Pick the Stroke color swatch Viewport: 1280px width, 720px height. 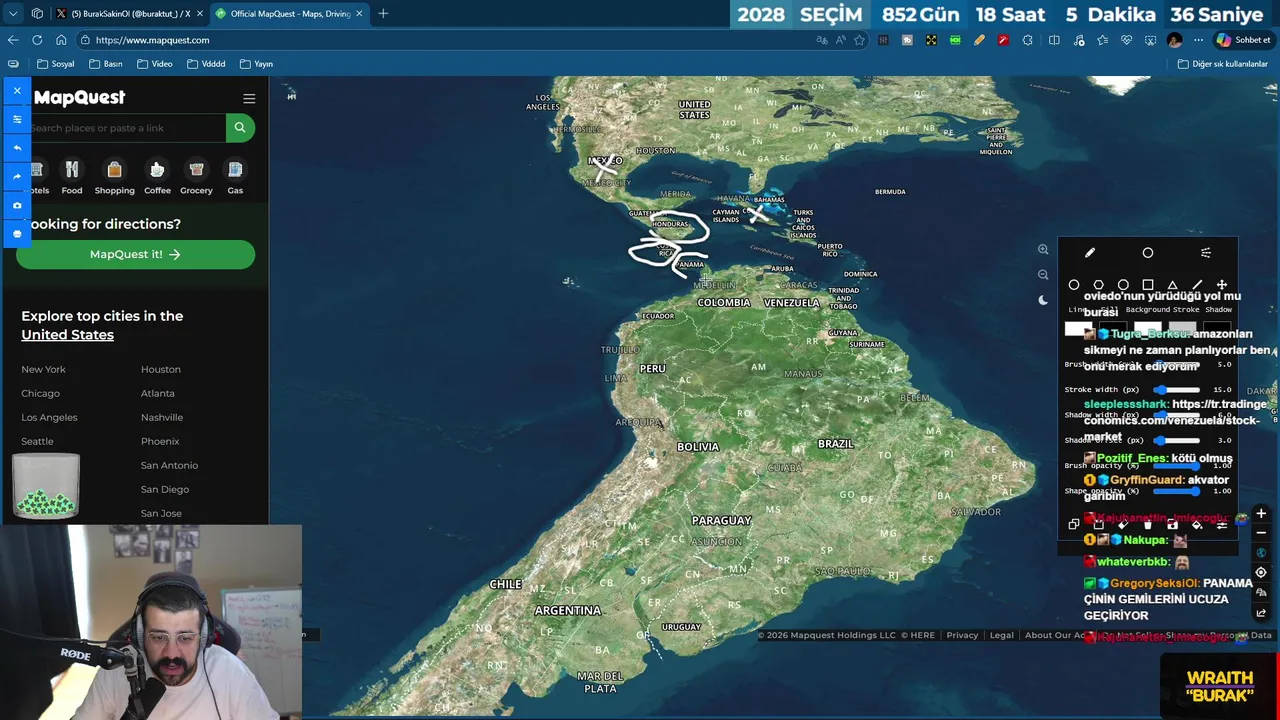pos(1185,328)
